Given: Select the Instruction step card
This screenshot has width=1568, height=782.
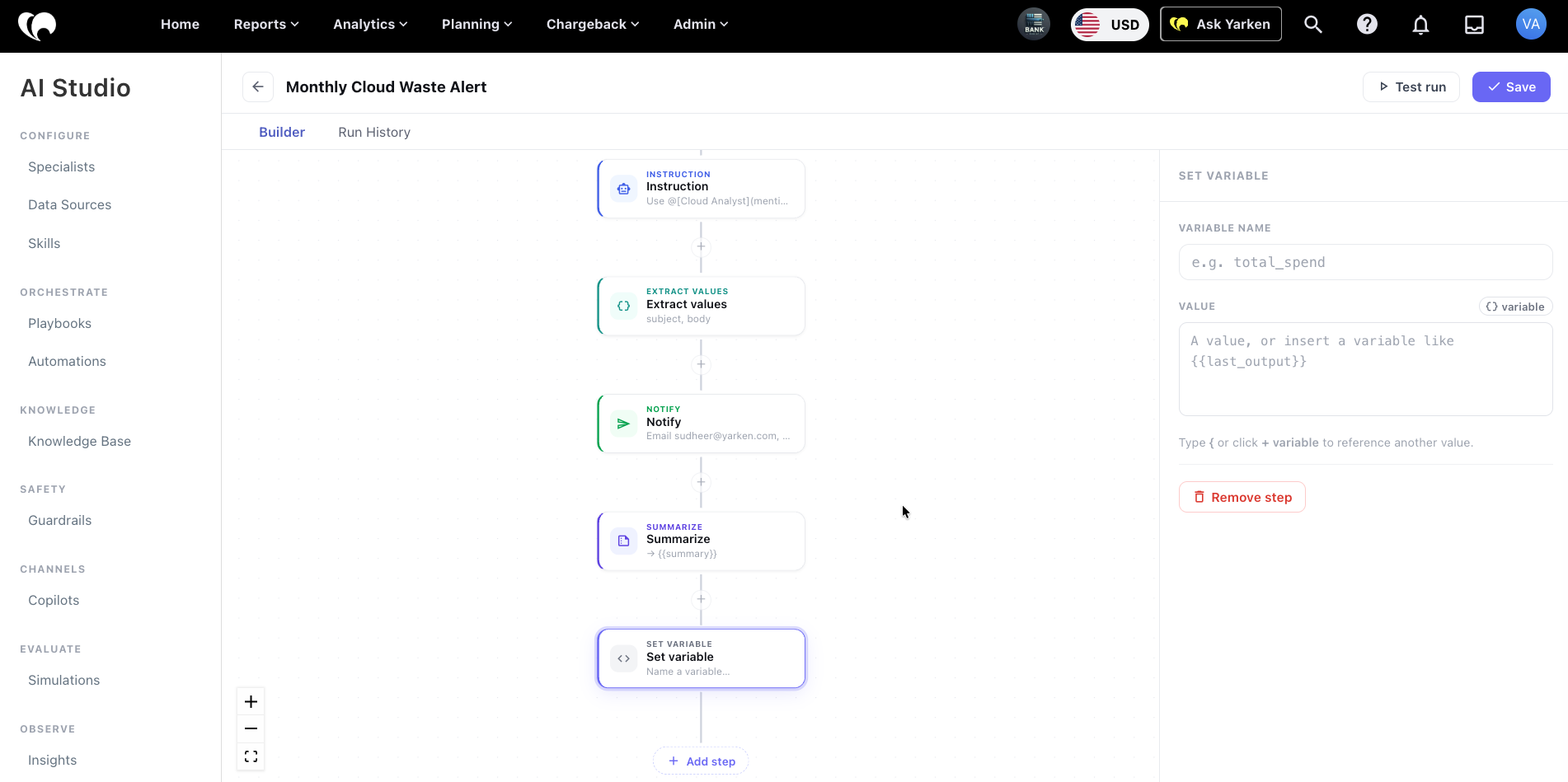Looking at the screenshot, I should 701,189.
